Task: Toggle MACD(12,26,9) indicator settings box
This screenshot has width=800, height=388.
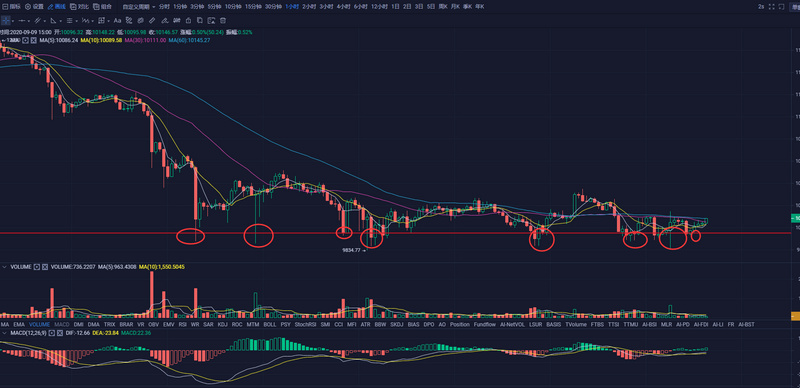Action: [52, 333]
